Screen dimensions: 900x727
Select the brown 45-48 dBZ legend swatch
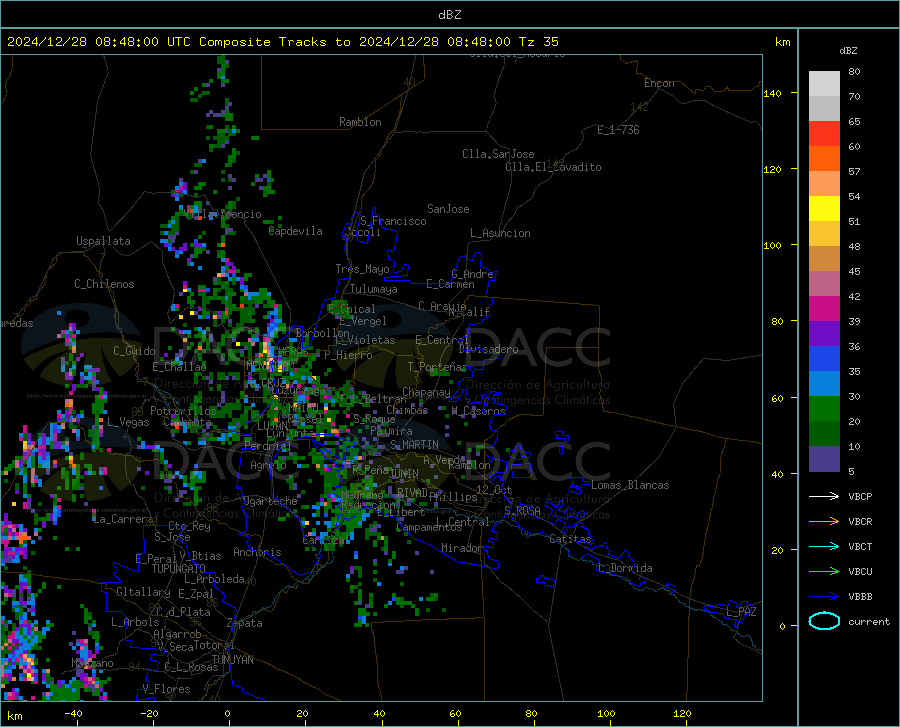tap(824, 259)
